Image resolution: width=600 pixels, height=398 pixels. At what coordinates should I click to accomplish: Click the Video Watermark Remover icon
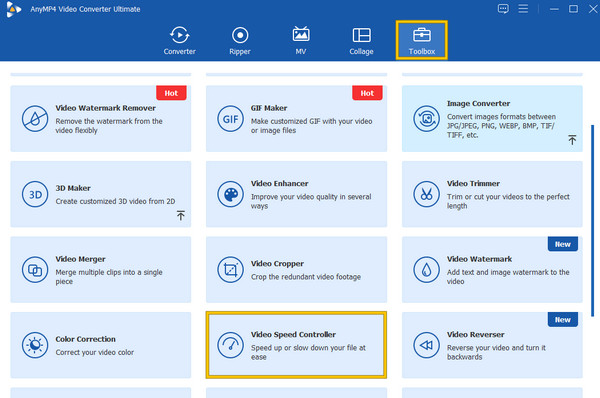coord(35,119)
